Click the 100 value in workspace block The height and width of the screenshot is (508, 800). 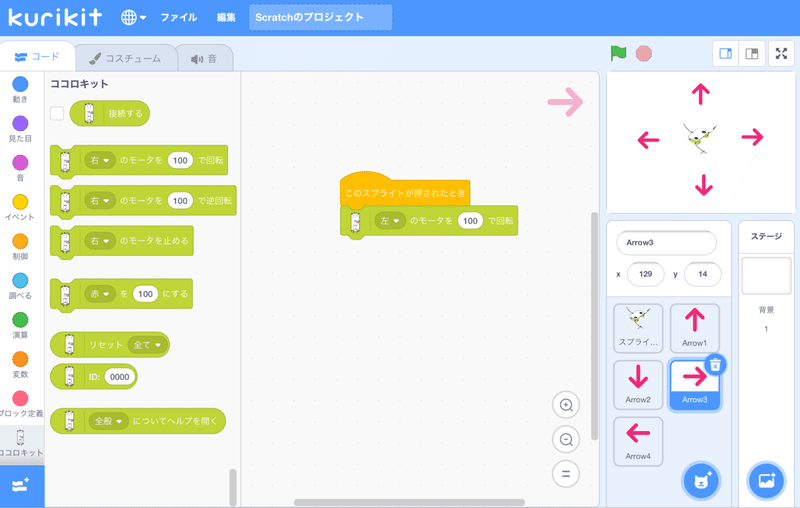[x=470, y=221]
